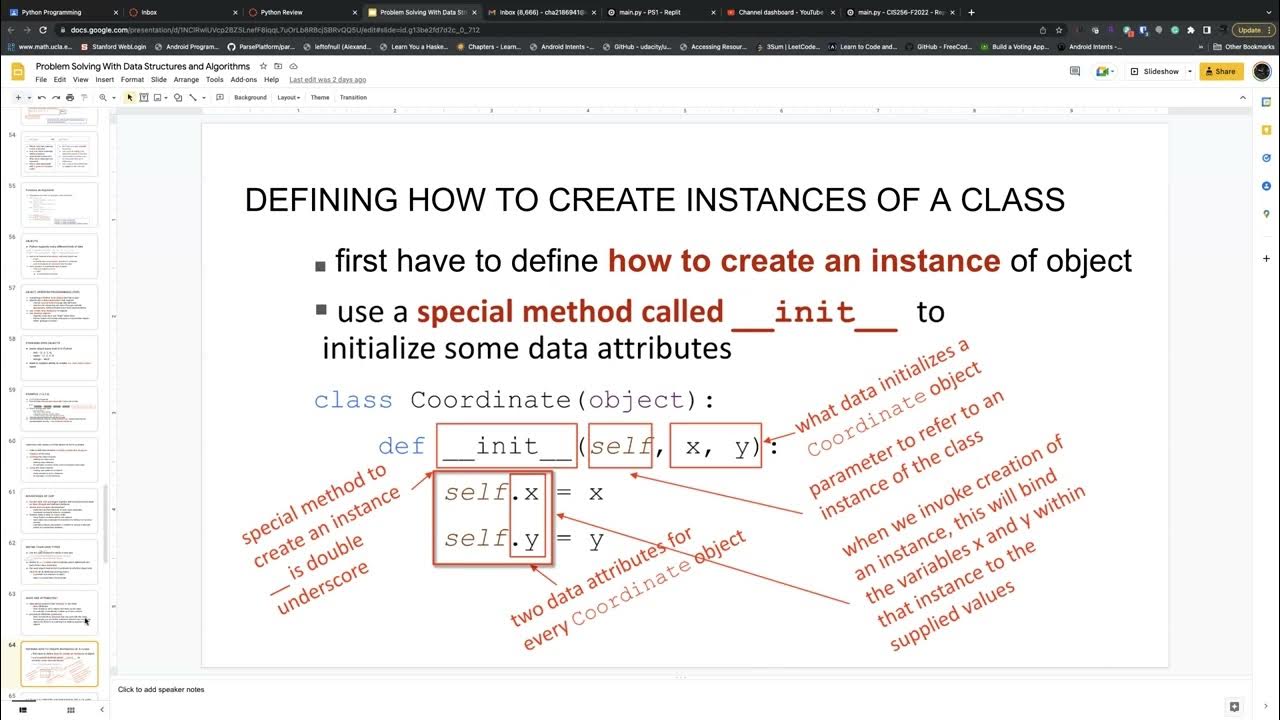Open the comment history icon
The width and height of the screenshot is (1280, 720).
pyautogui.click(x=1075, y=71)
